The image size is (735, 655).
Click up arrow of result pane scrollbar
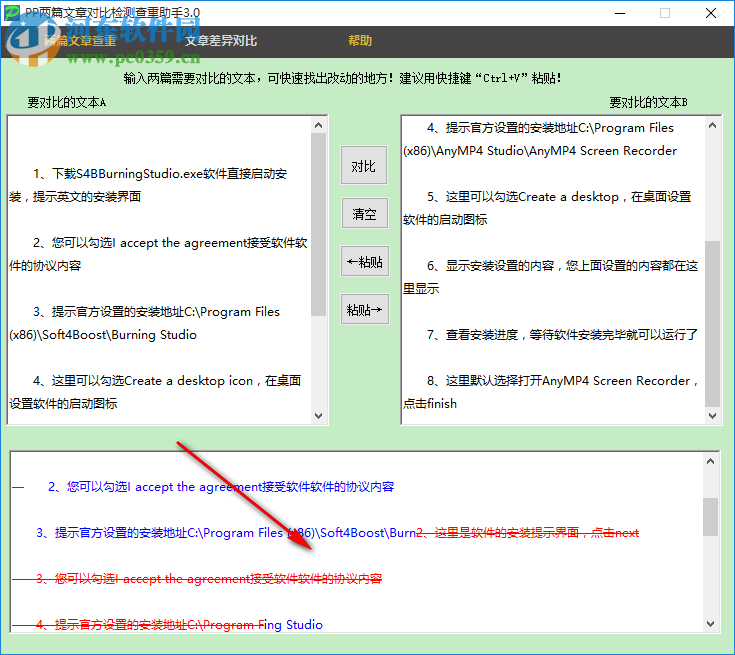[711, 461]
